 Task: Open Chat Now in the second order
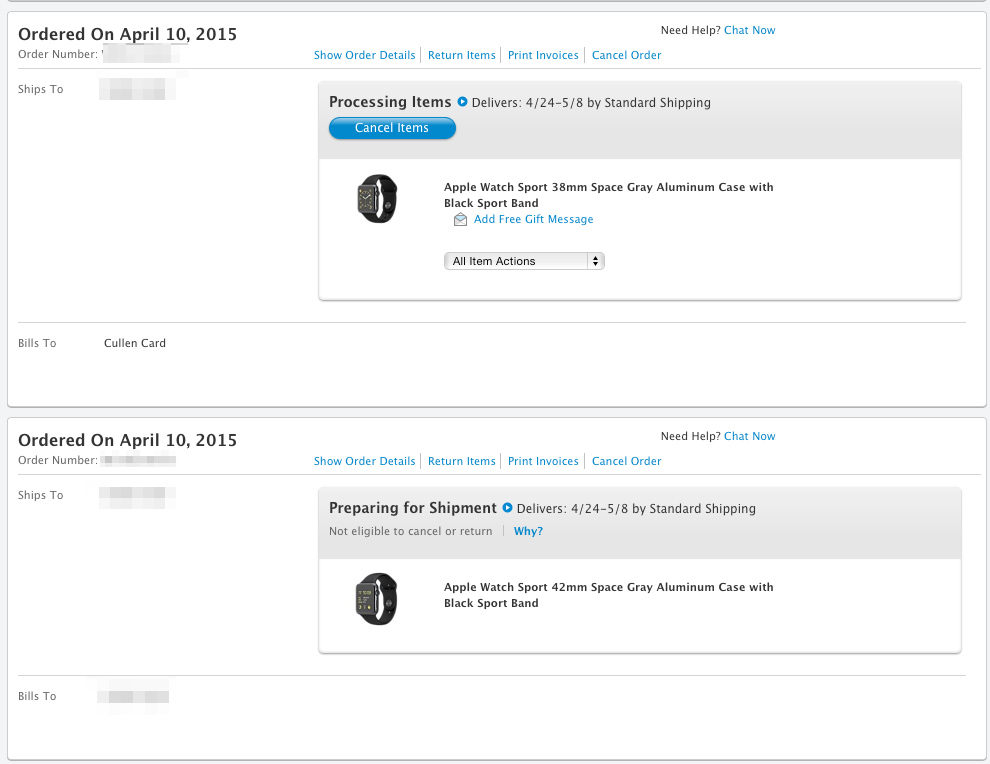[x=749, y=436]
